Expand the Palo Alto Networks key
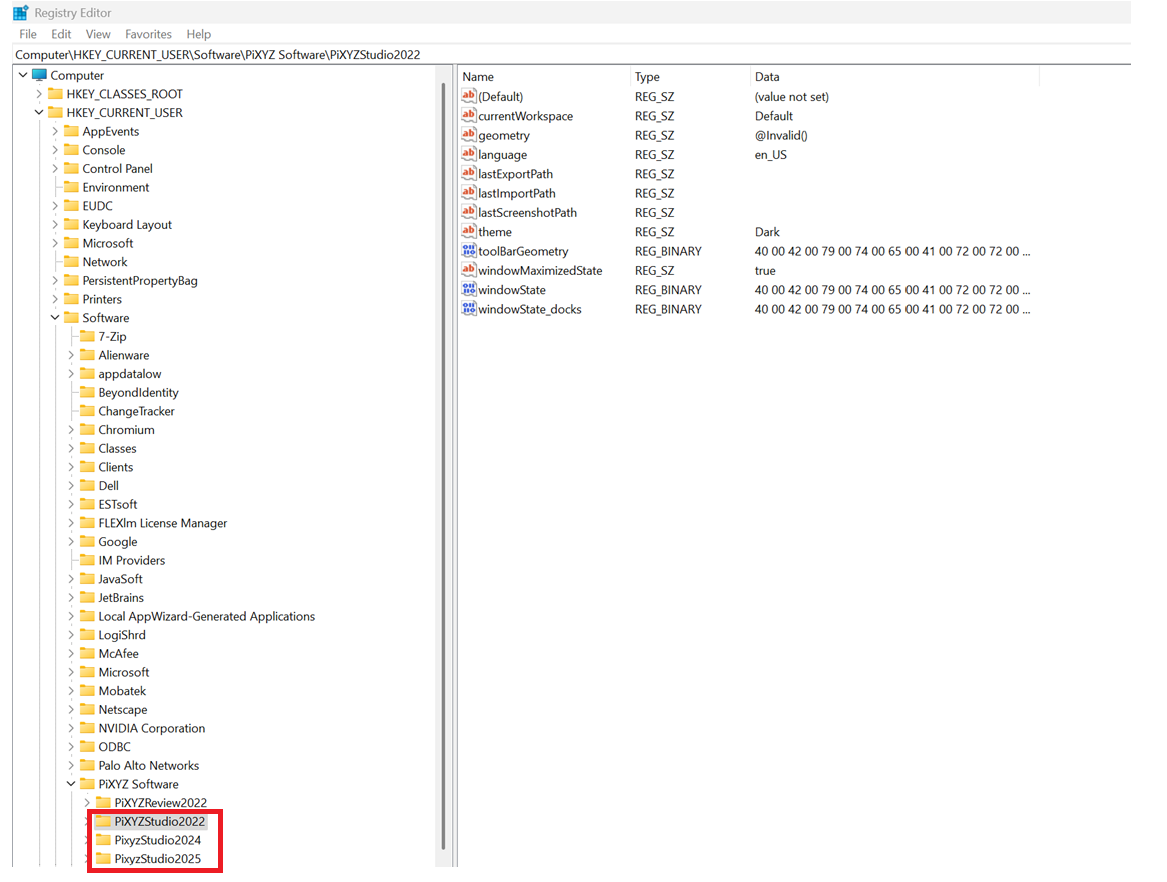The width and height of the screenshot is (1167, 882). tap(71, 765)
